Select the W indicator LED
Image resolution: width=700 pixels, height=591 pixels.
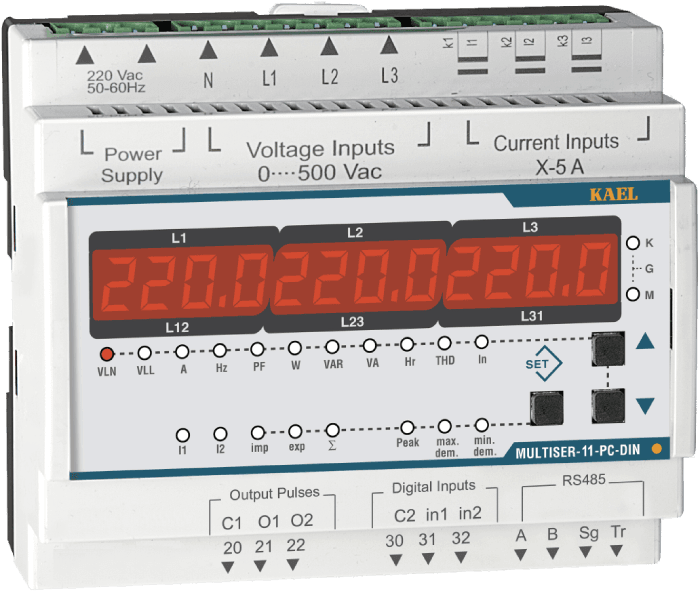pyautogui.click(x=295, y=348)
